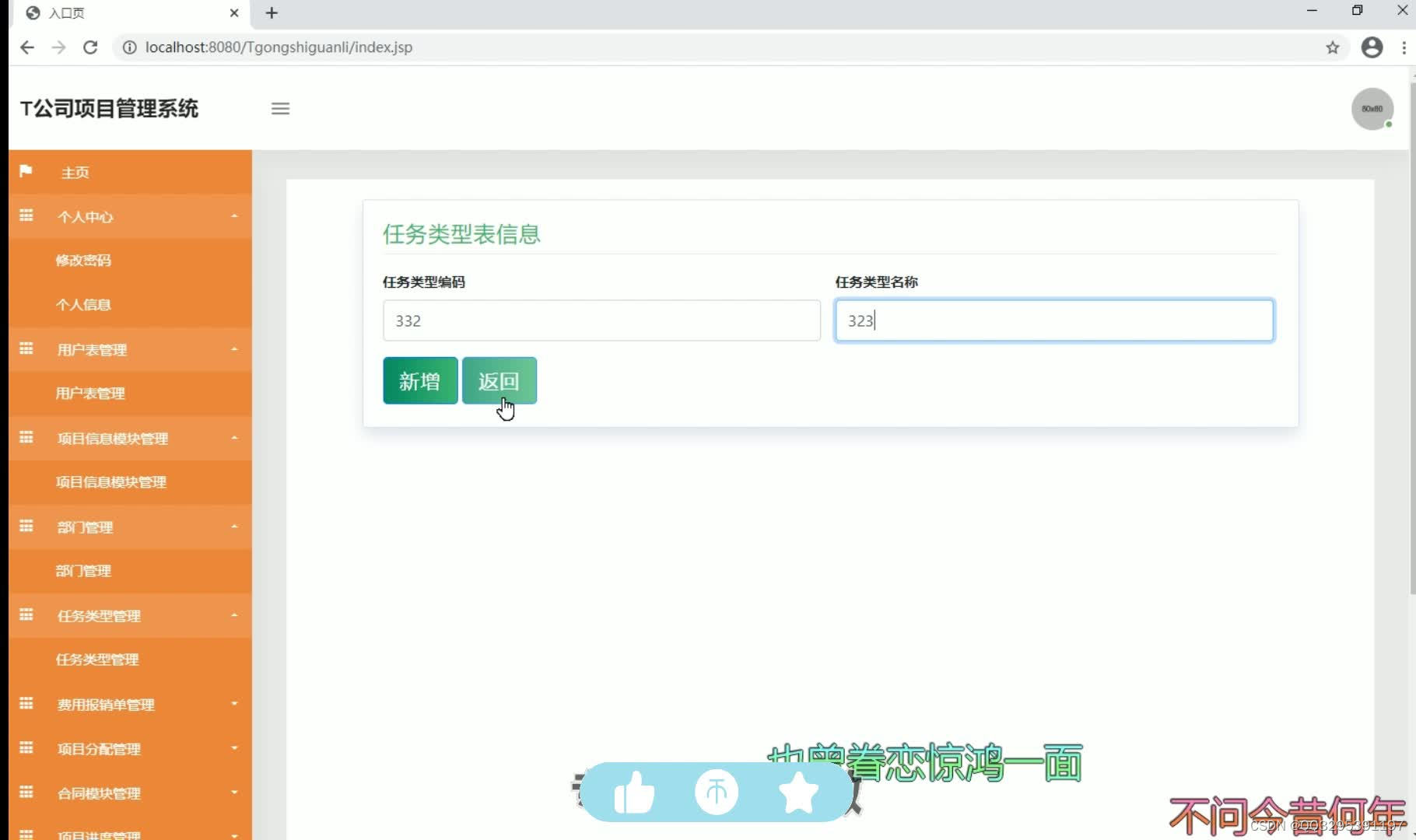Viewport: 1416px width, 840px height.
Task: Collapse the 用户表管理 section arrow
Action: tap(234, 349)
